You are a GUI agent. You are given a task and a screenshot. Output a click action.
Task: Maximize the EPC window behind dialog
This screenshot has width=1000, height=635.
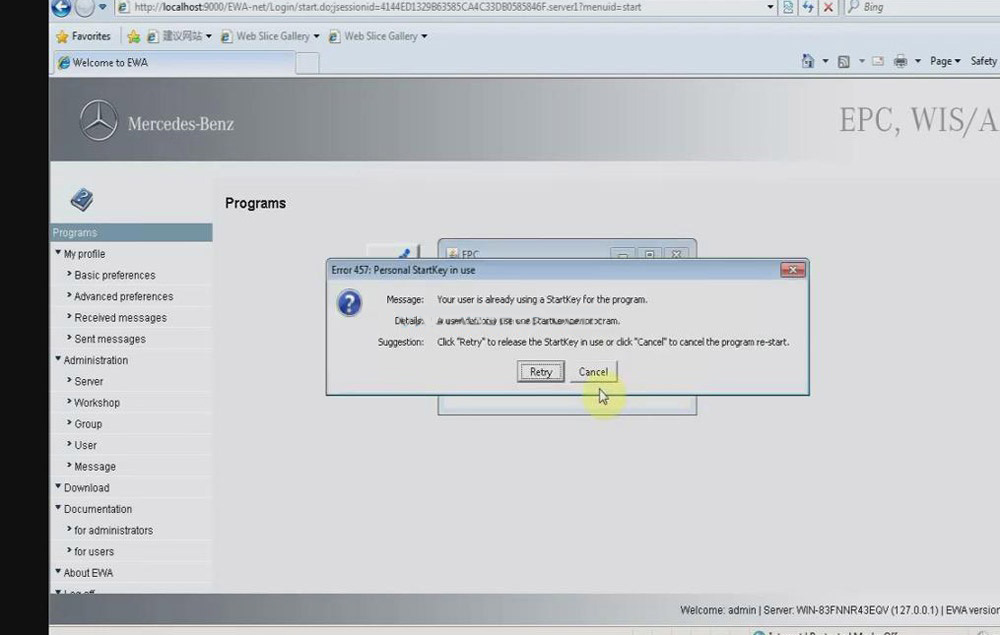coord(649,254)
